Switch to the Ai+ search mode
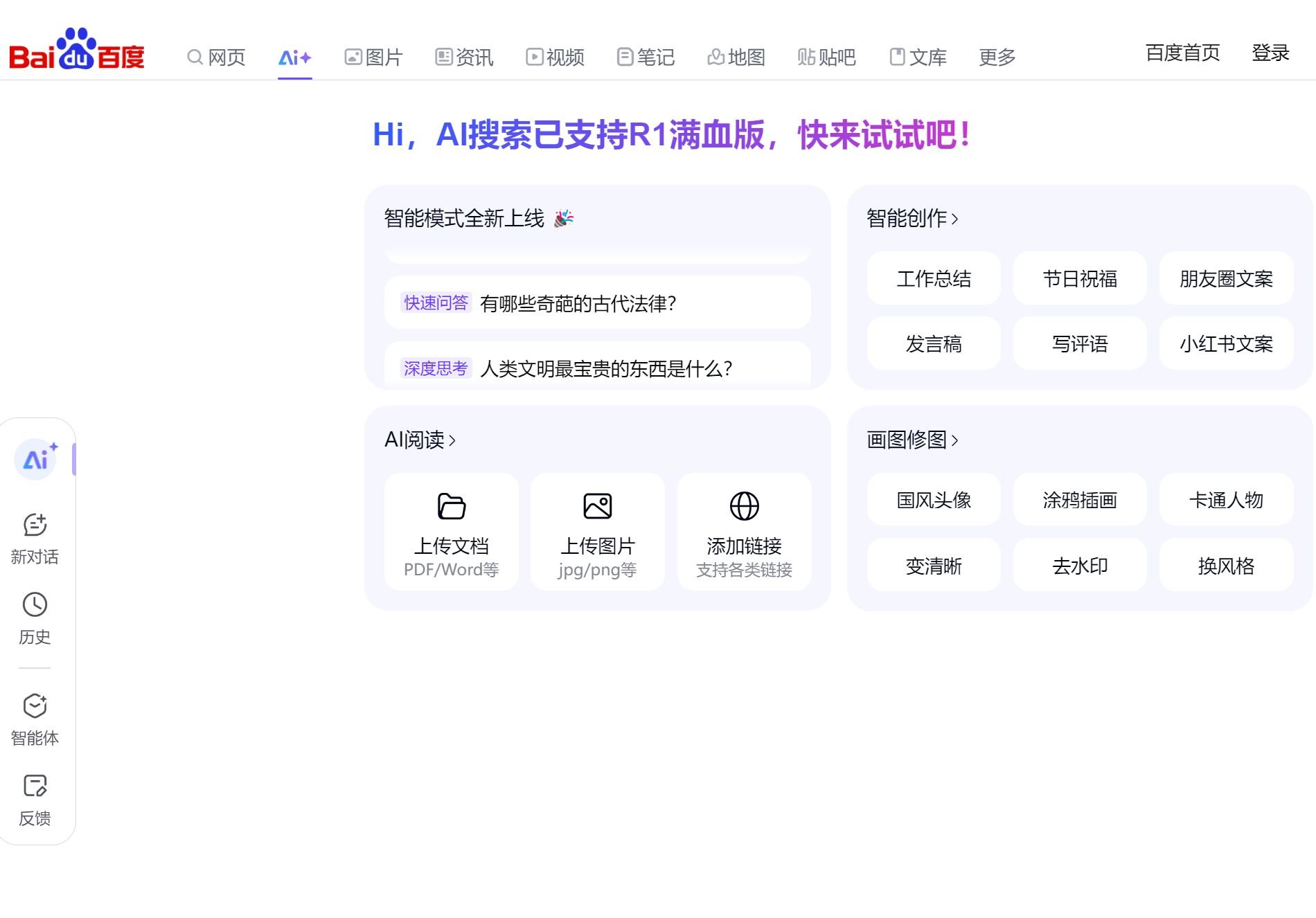 294,57
